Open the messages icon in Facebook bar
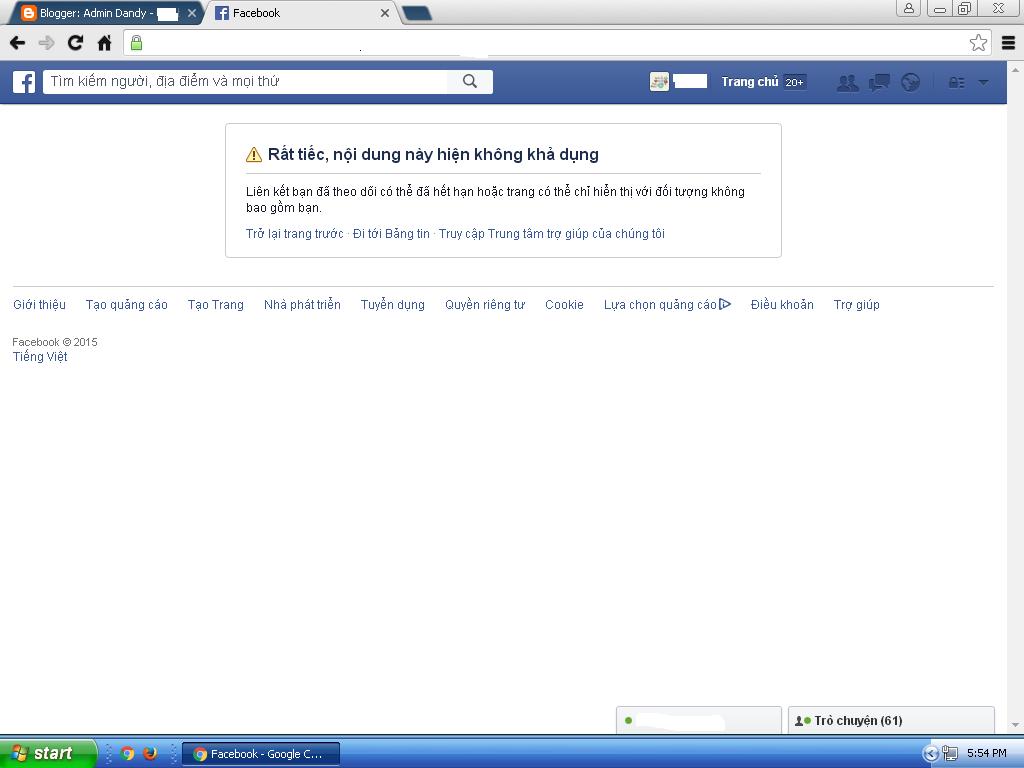1024x768 pixels. [879, 82]
